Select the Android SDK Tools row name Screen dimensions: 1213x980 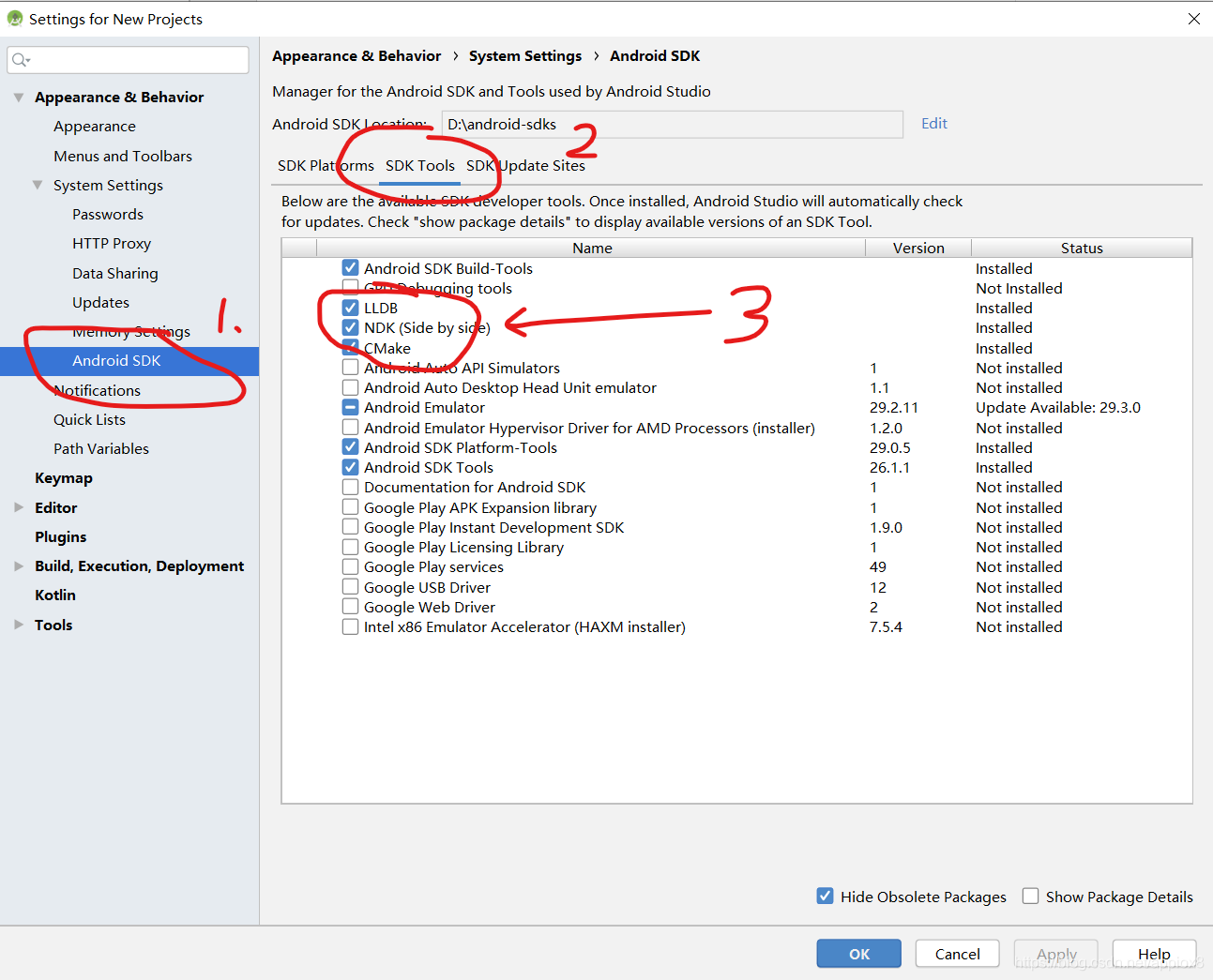click(429, 468)
